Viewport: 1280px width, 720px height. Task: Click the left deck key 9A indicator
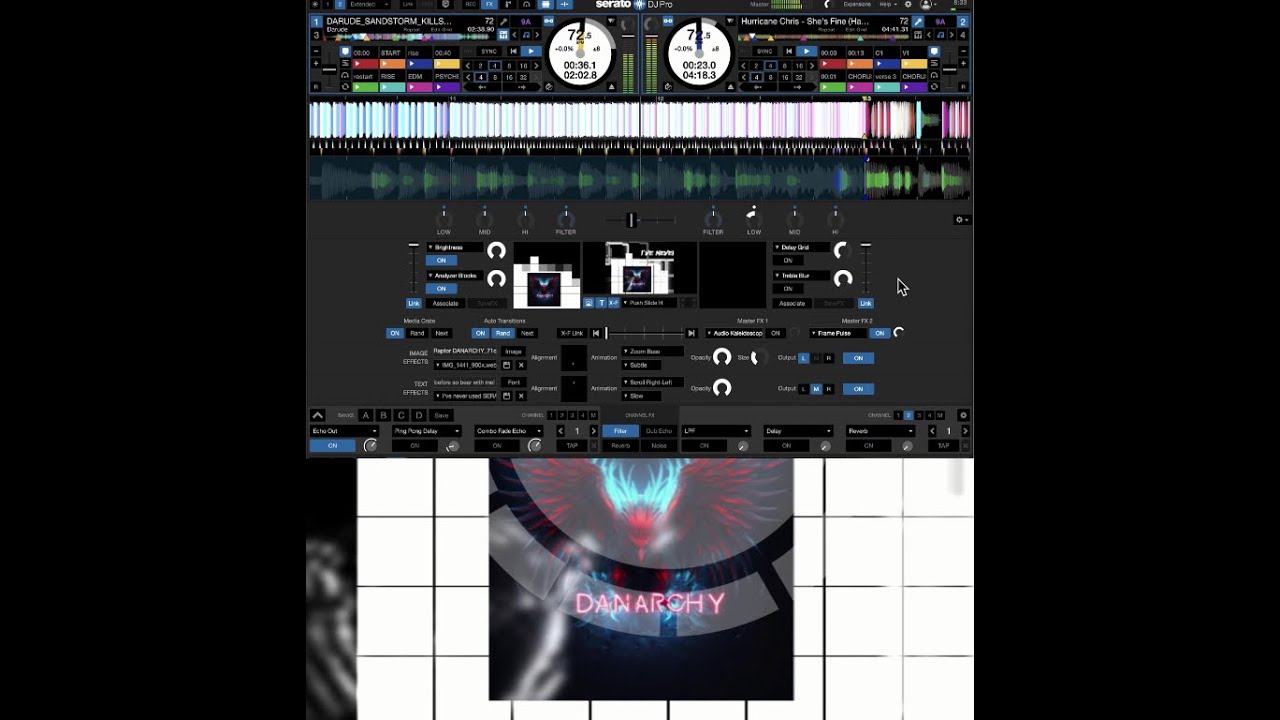coord(526,21)
